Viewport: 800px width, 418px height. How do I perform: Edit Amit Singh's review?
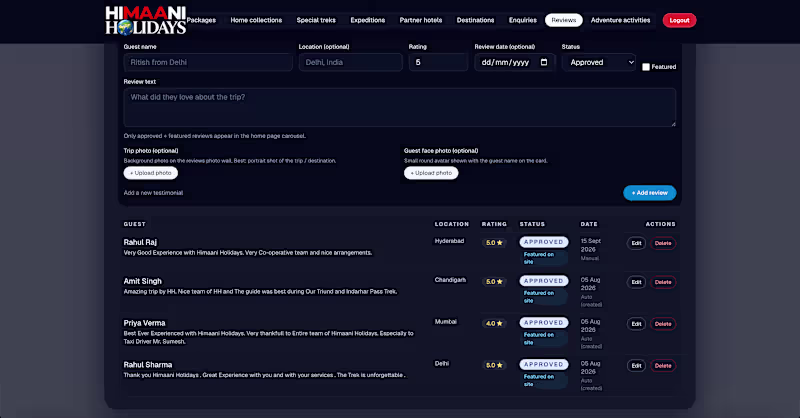point(636,282)
